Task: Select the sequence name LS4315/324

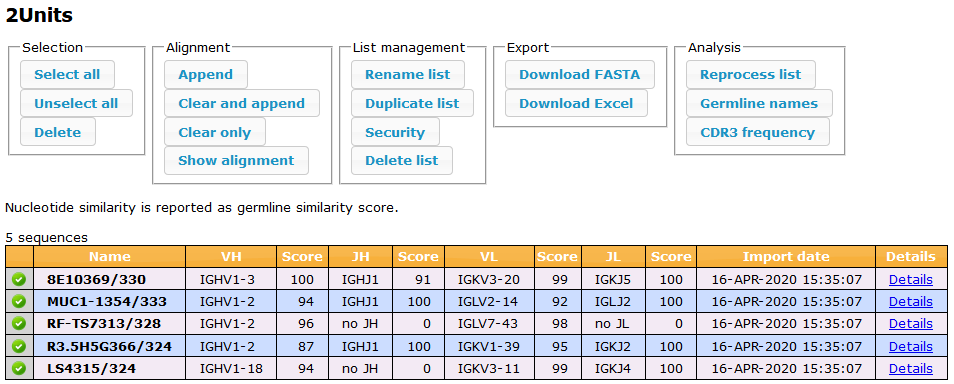Action: click(91, 369)
